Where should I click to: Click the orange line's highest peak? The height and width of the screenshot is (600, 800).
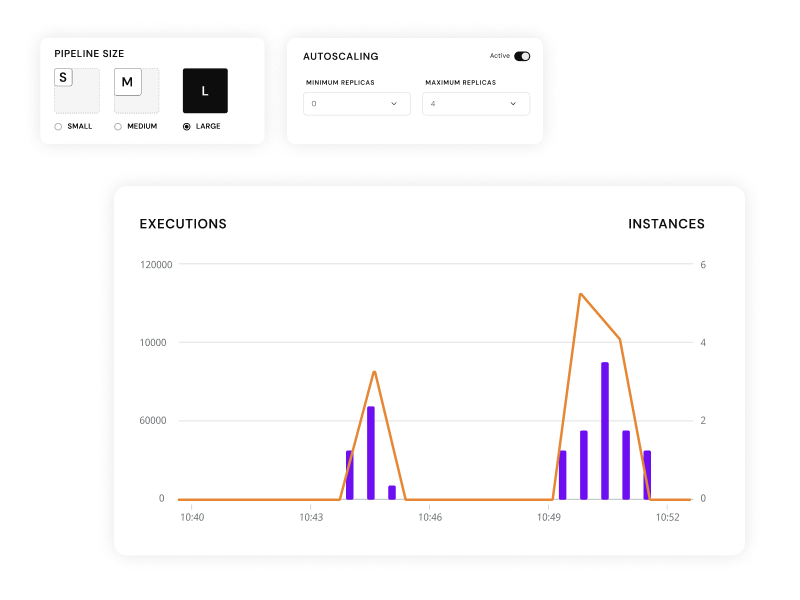point(581,294)
